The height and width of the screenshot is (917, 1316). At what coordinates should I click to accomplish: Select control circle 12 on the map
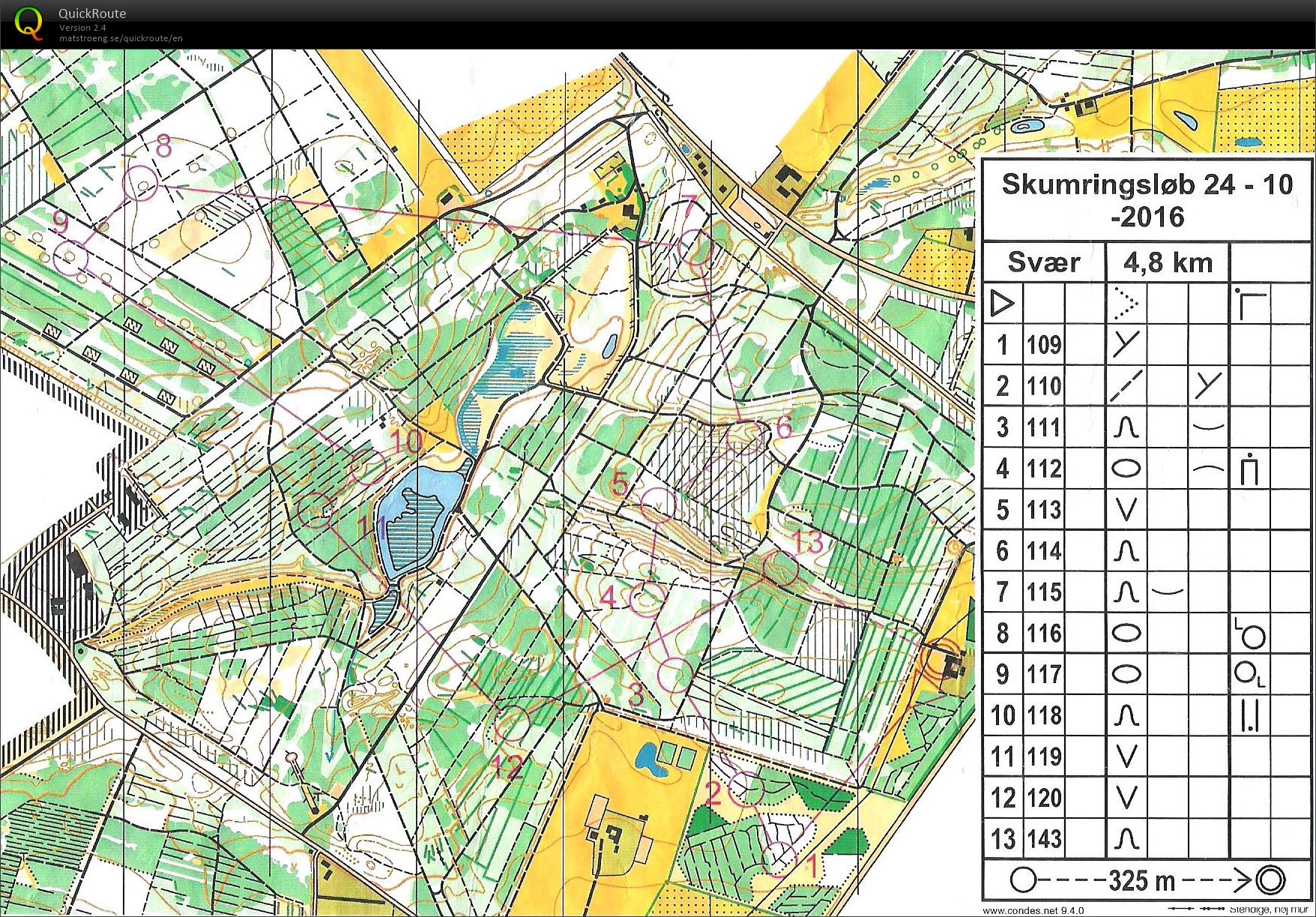[x=513, y=723]
